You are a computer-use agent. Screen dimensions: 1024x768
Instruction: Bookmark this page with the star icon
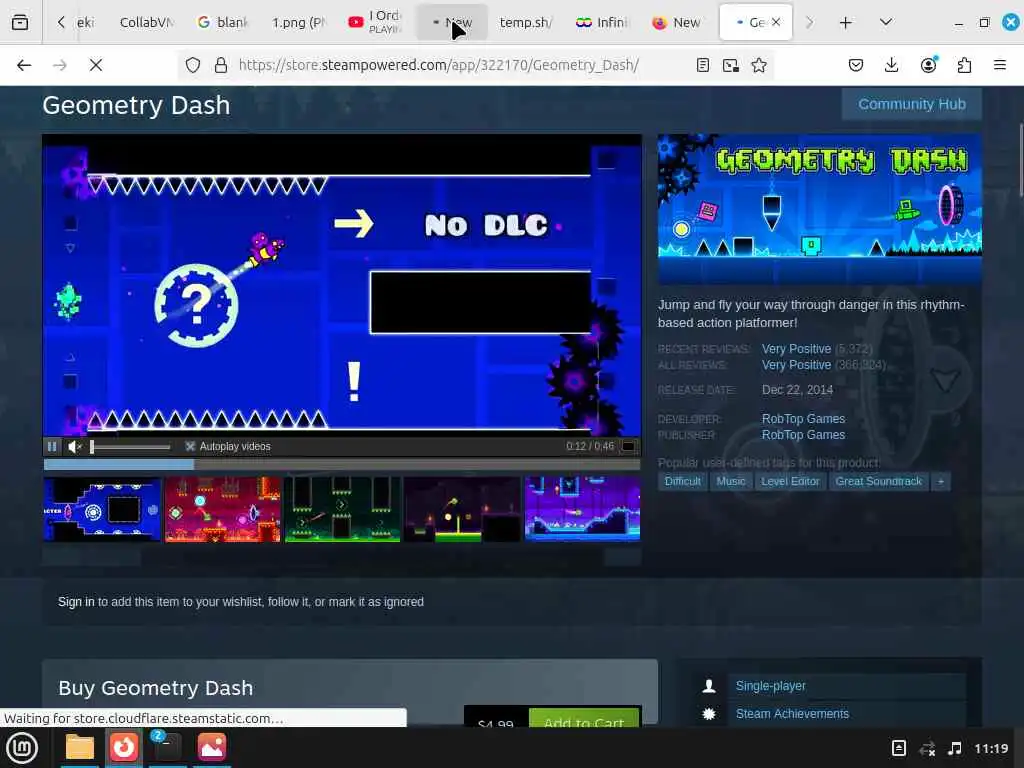[759, 65]
